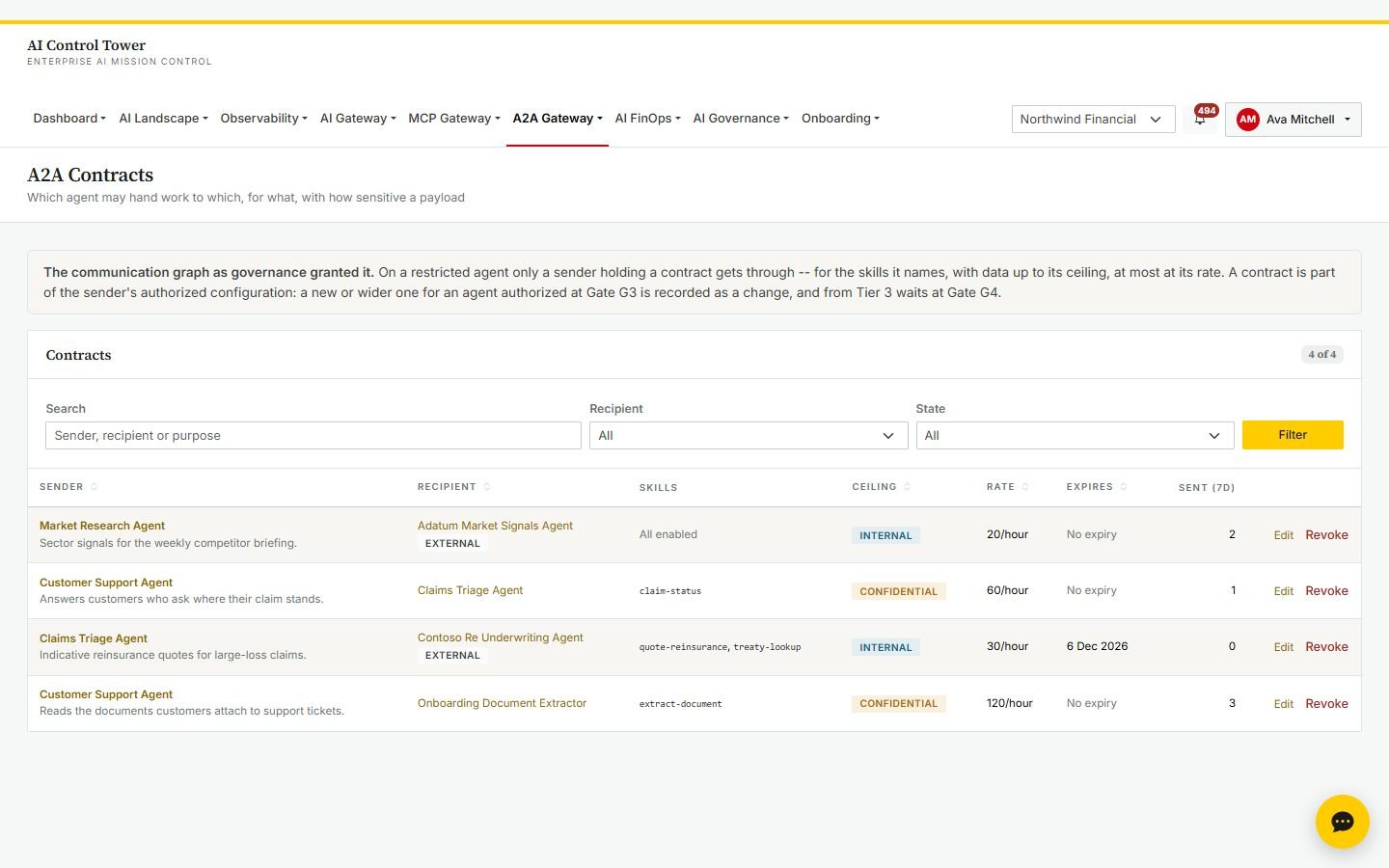Open the chat bubble widget
The width and height of the screenshot is (1389, 868).
point(1342,822)
